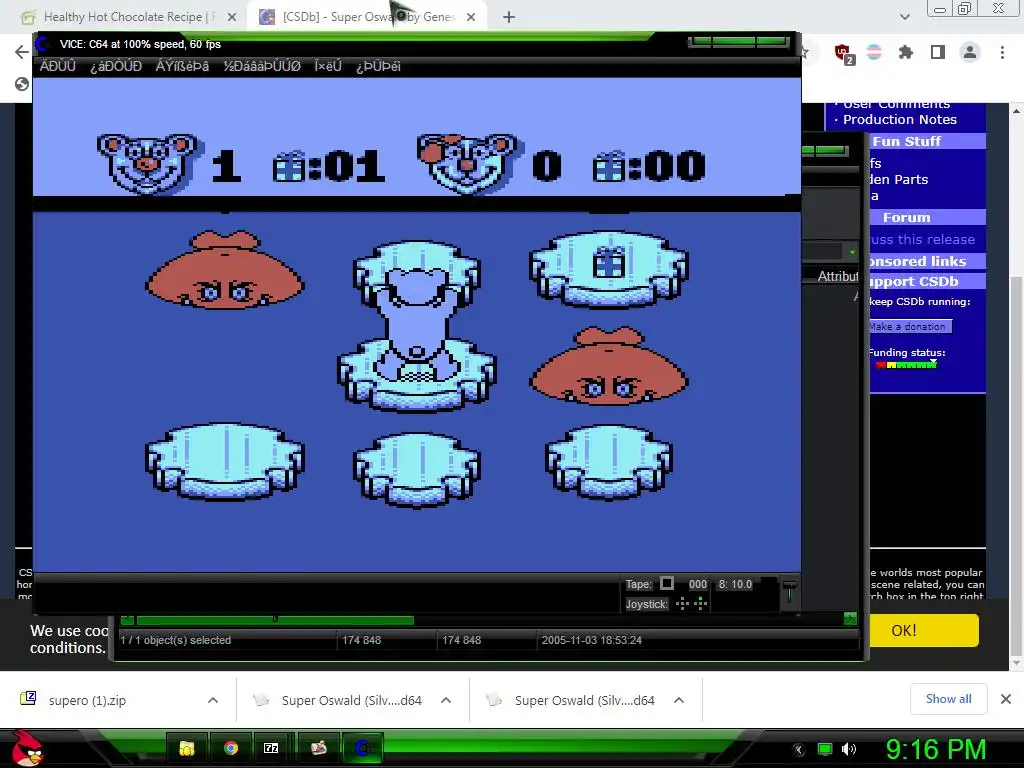Viewport: 1024px width, 768px height.
Task: Expand options for the second Super Oswald d64 download
Action: click(679, 700)
